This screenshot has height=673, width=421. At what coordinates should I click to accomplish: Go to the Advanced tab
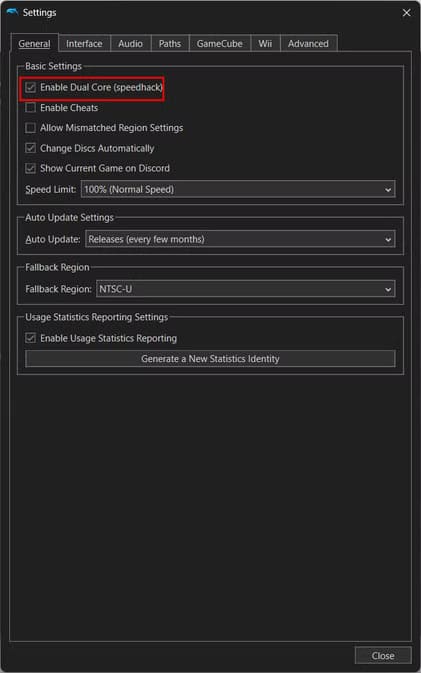pyautogui.click(x=308, y=43)
